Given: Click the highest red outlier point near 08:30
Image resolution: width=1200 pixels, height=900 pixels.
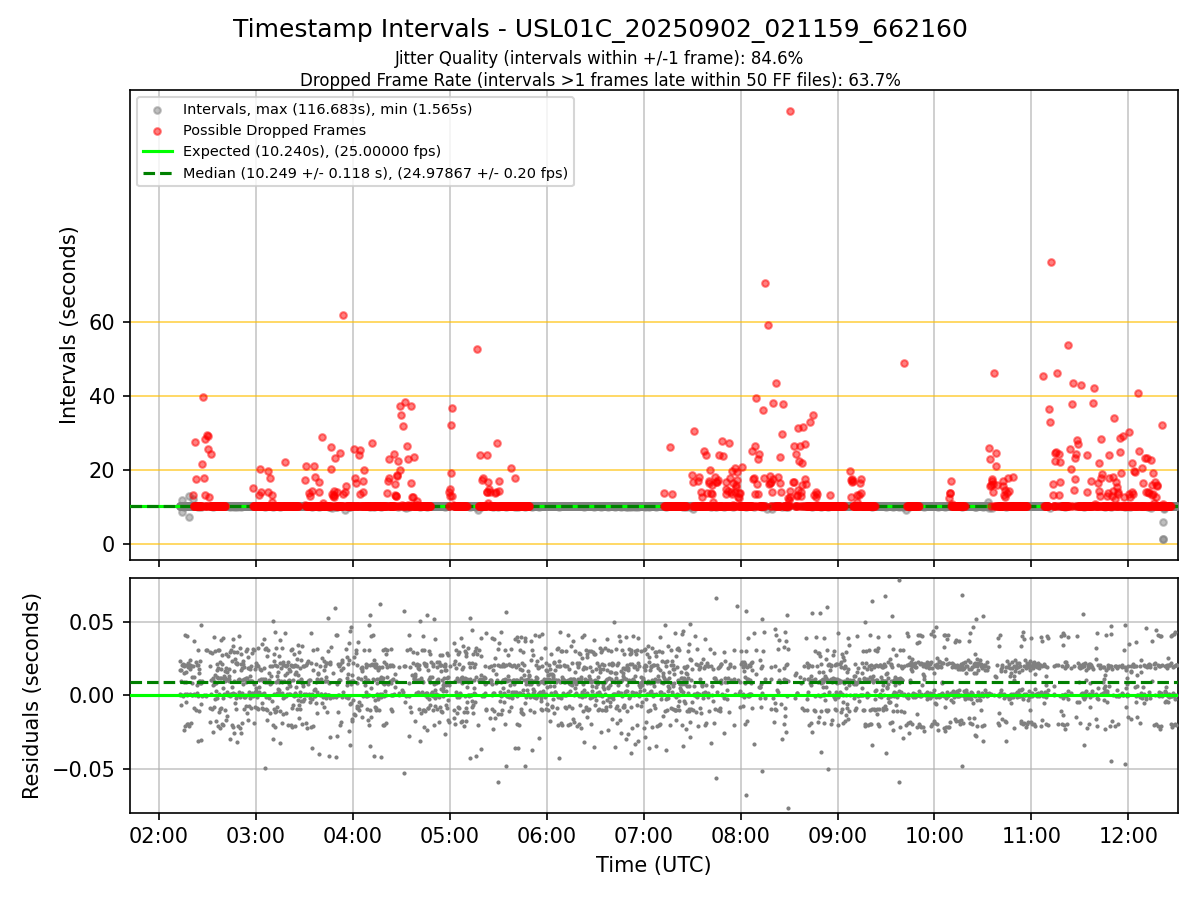Looking at the screenshot, I should [790, 111].
